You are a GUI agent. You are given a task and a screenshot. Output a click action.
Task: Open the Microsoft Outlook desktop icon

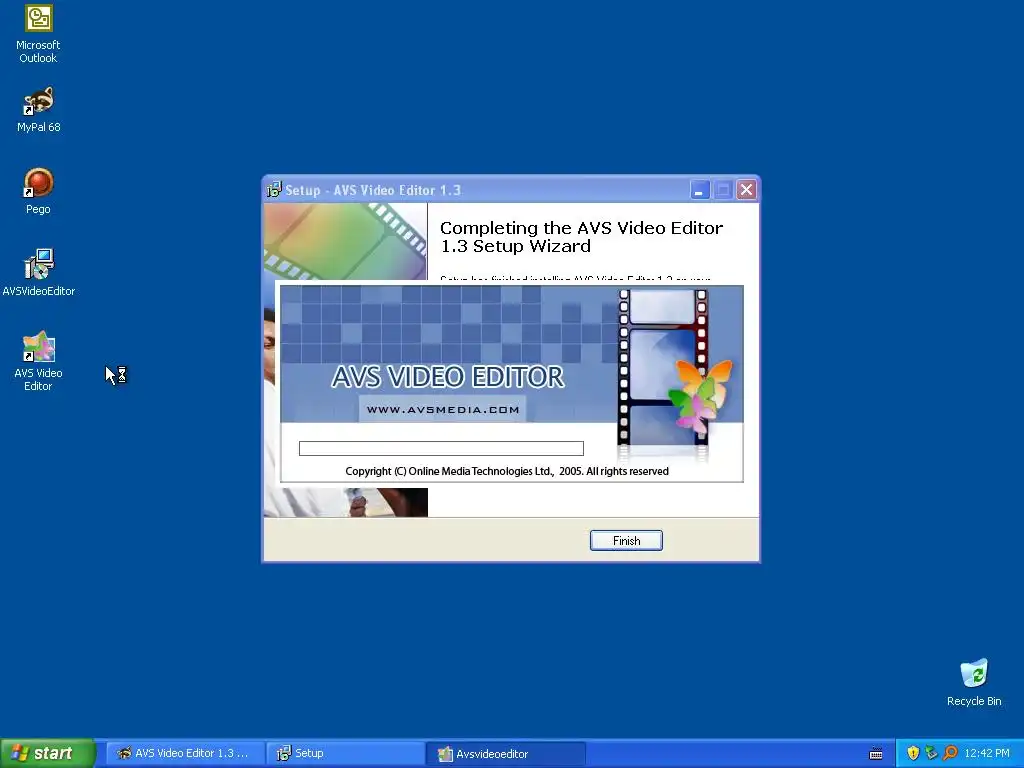pyautogui.click(x=38, y=34)
